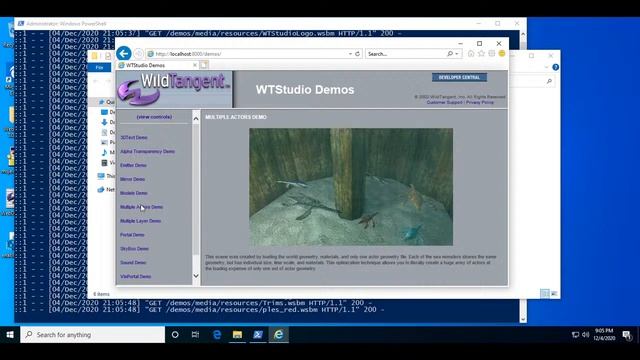The image size is (640, 360).
Task: Click the DEVELOPER CENTRAL button
Action: pos(459,77)
